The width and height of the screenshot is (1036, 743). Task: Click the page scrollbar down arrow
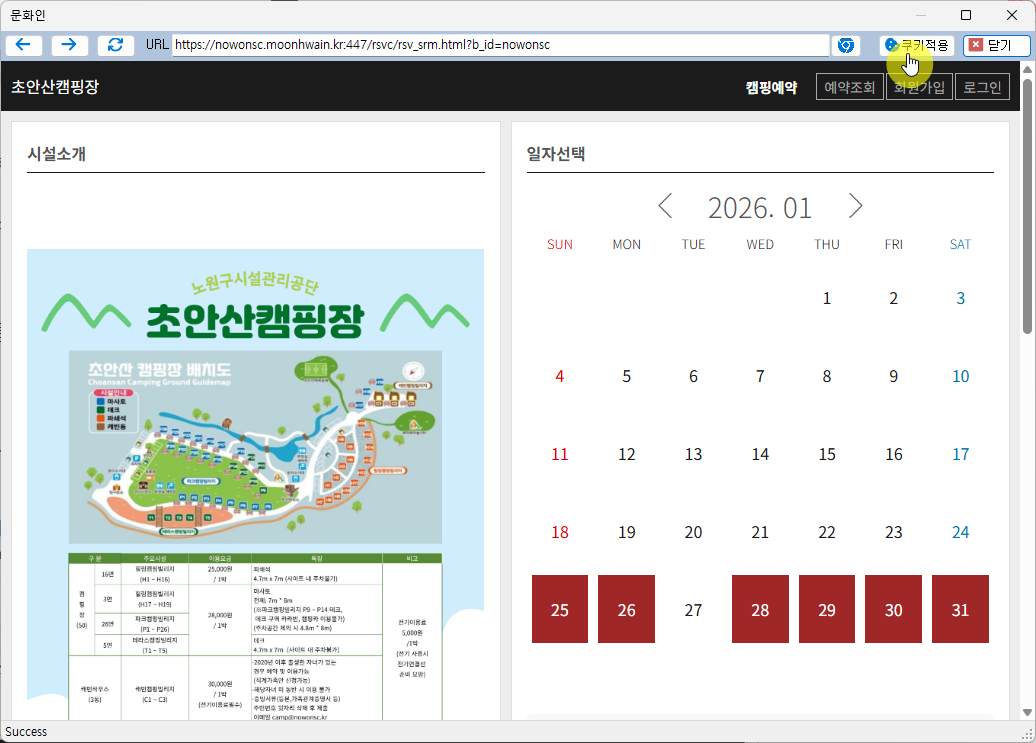1027,712
